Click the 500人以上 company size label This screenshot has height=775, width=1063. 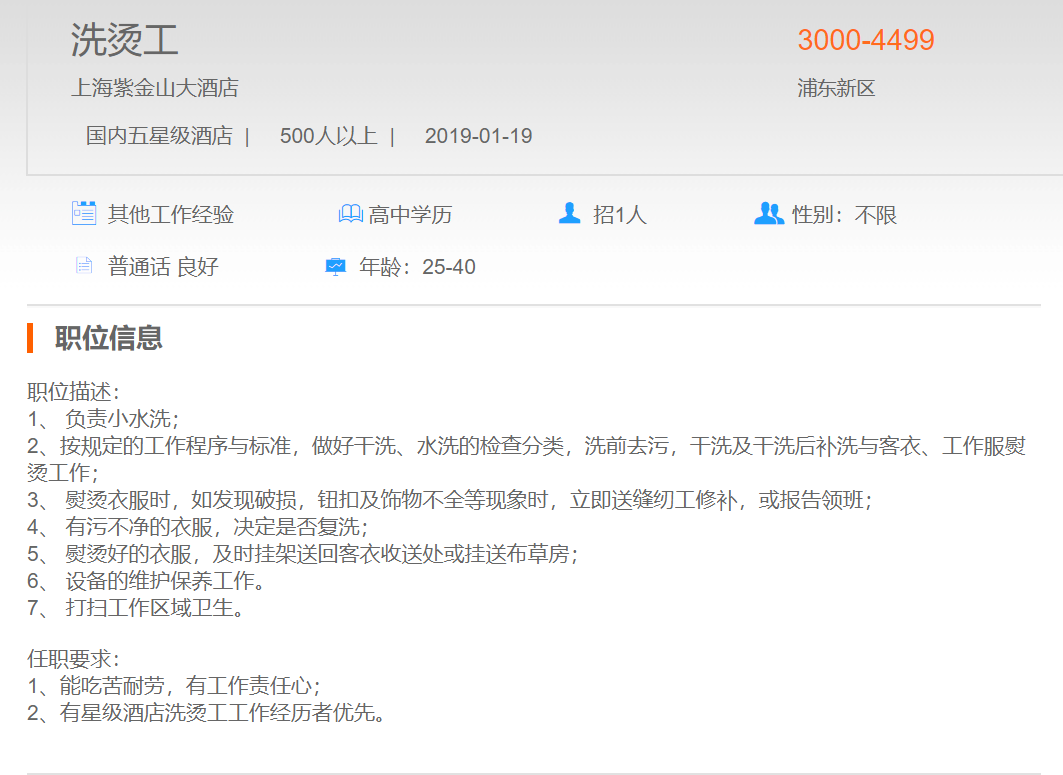[328, 136]
